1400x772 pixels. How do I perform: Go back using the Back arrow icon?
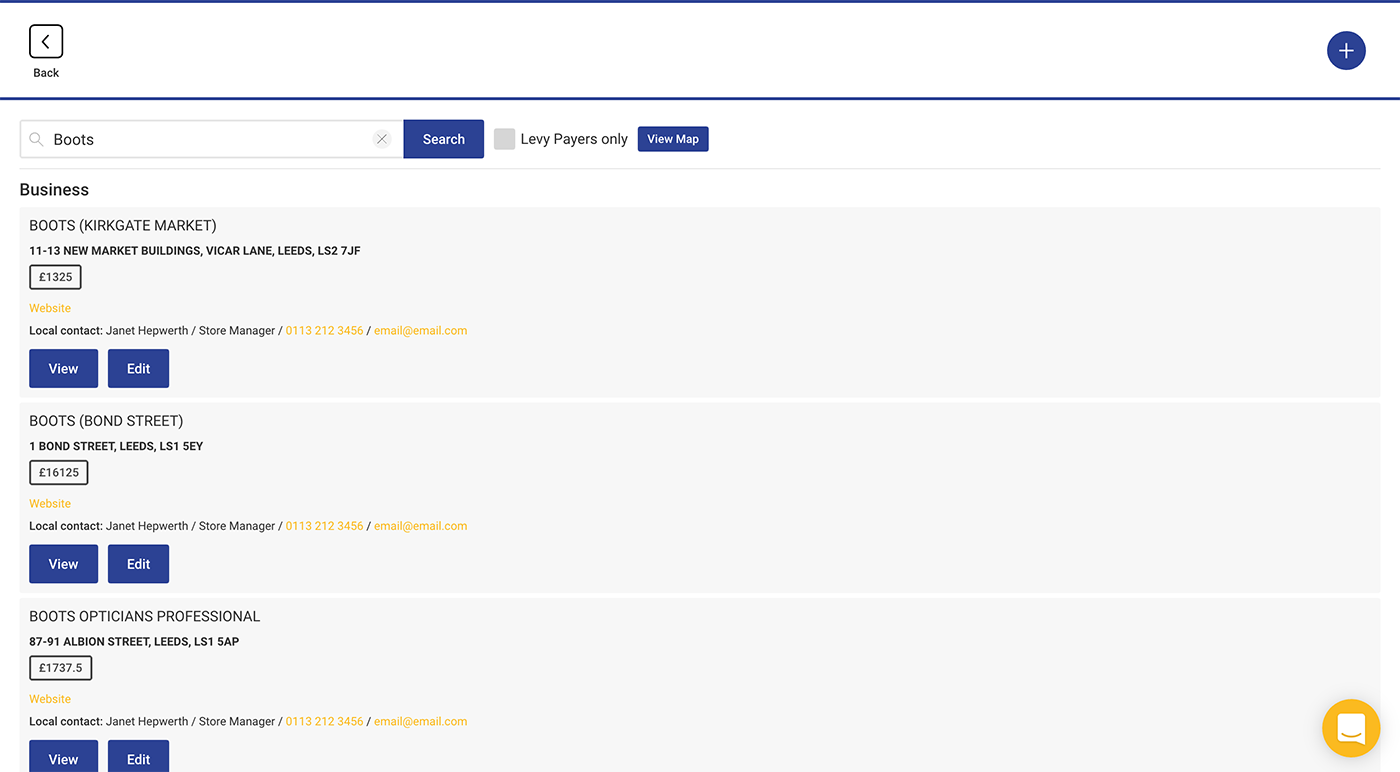pos(46,42)
